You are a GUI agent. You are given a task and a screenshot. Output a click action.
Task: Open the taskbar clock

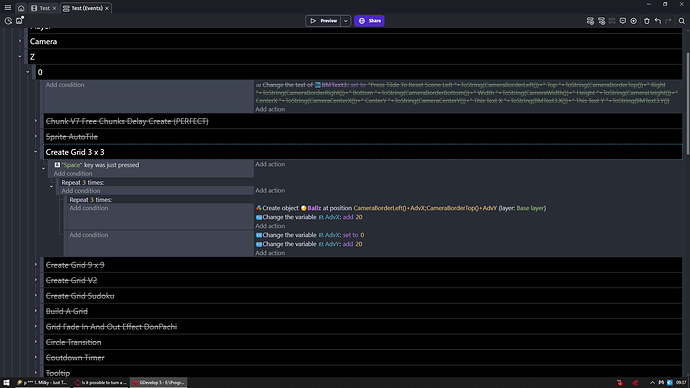click(681, 383)
